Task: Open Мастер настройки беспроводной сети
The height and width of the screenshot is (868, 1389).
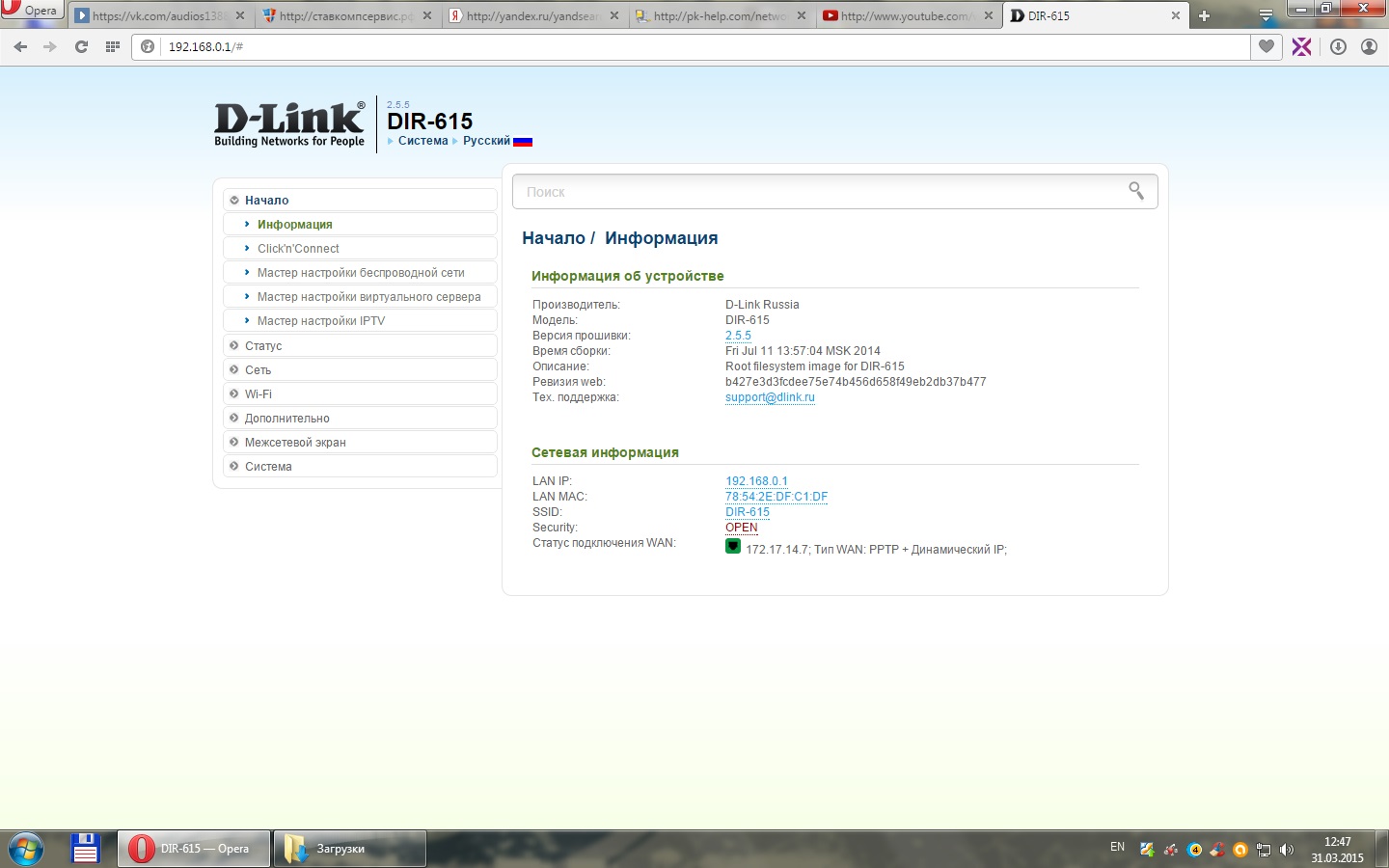Action: (360, 272)
